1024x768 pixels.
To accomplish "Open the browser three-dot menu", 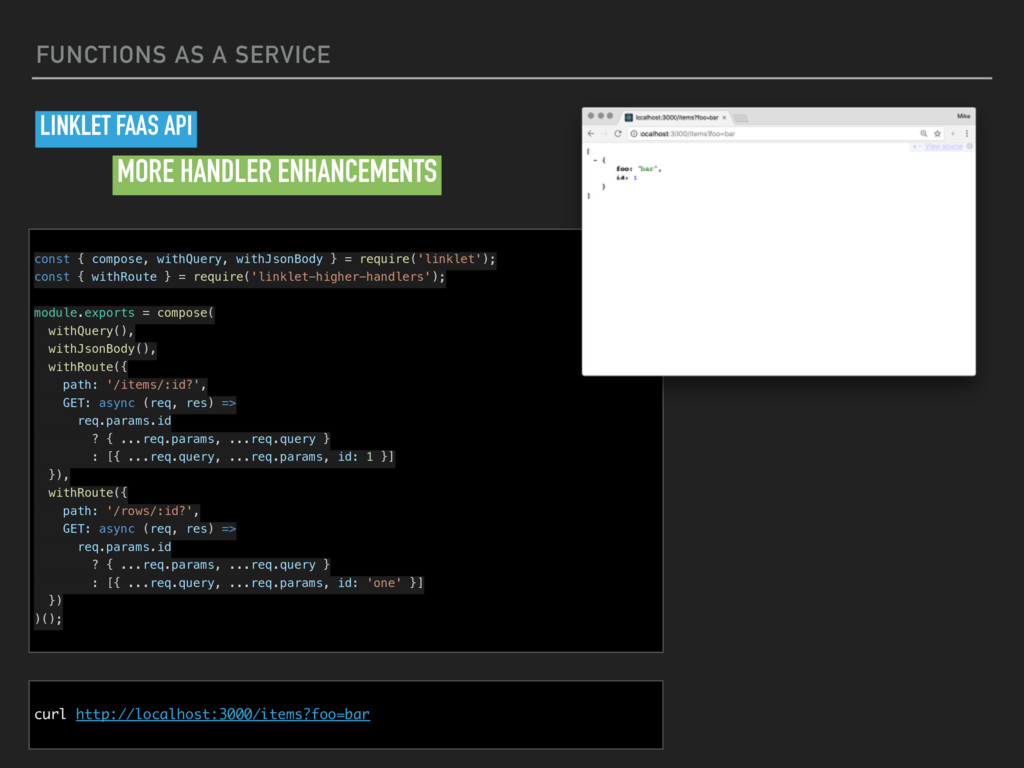I will click(967, 134).
